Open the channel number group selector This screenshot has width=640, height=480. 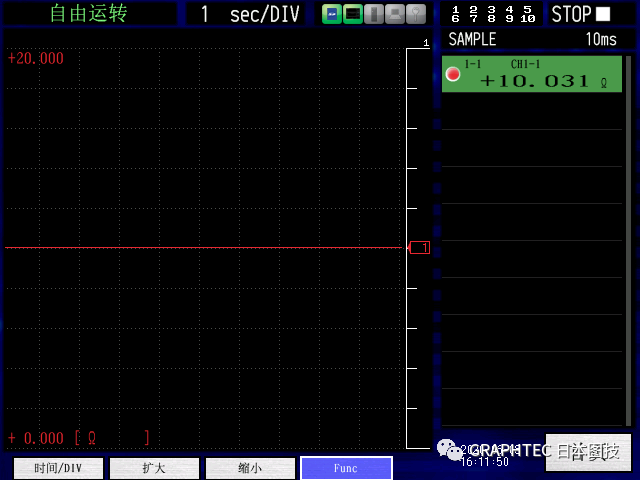pos(493,14)
